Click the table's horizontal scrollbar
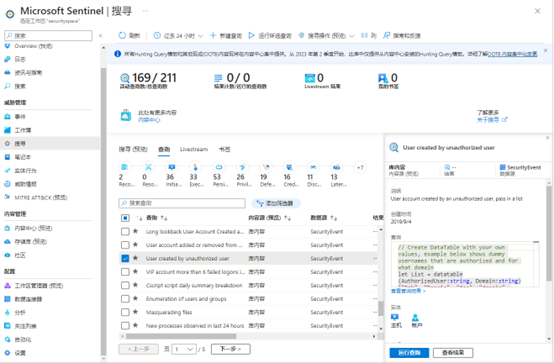Screen dimensions: 554x363 181,336
